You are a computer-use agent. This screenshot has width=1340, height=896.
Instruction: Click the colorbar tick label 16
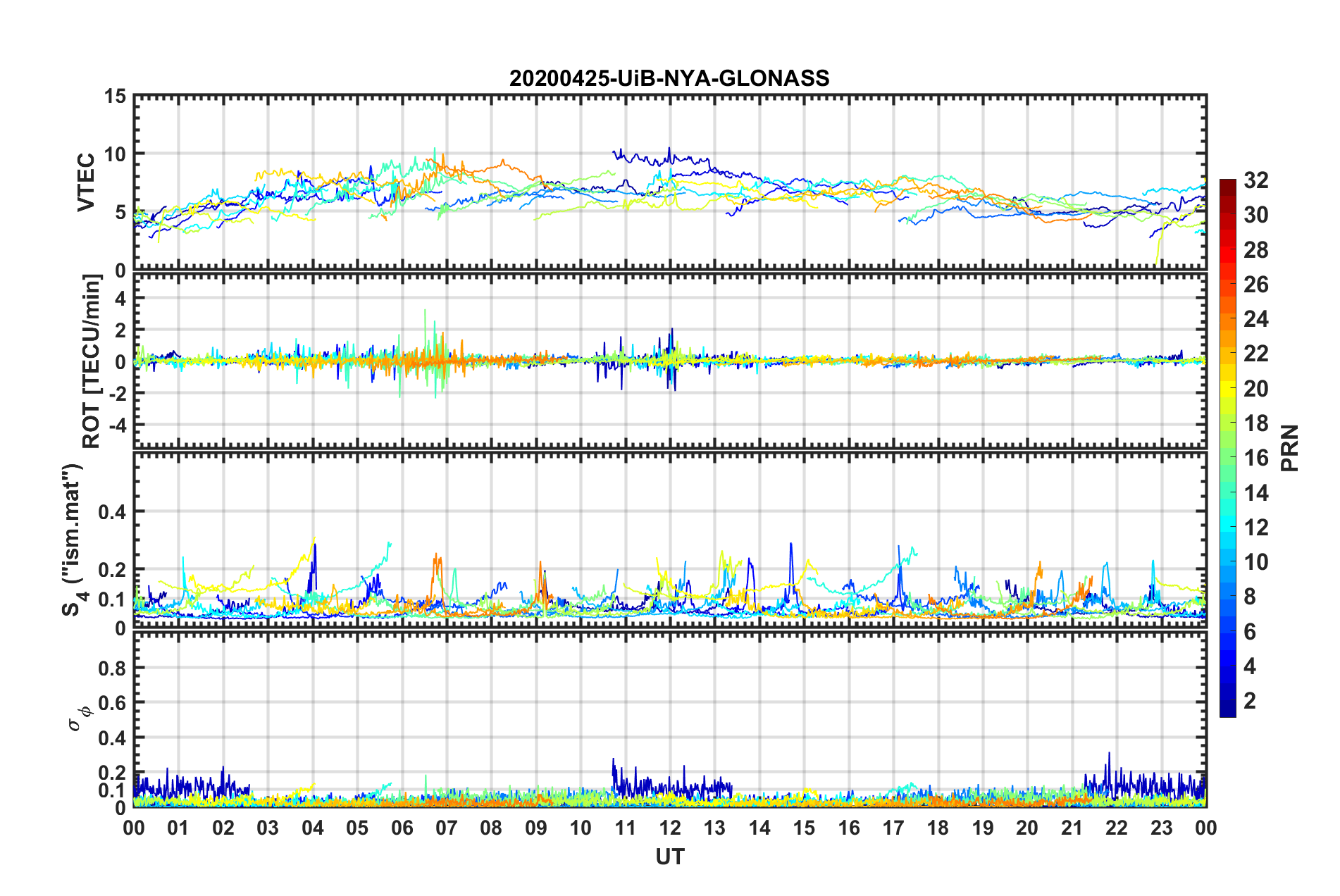pyautogui.click(x=1255, y=458)
